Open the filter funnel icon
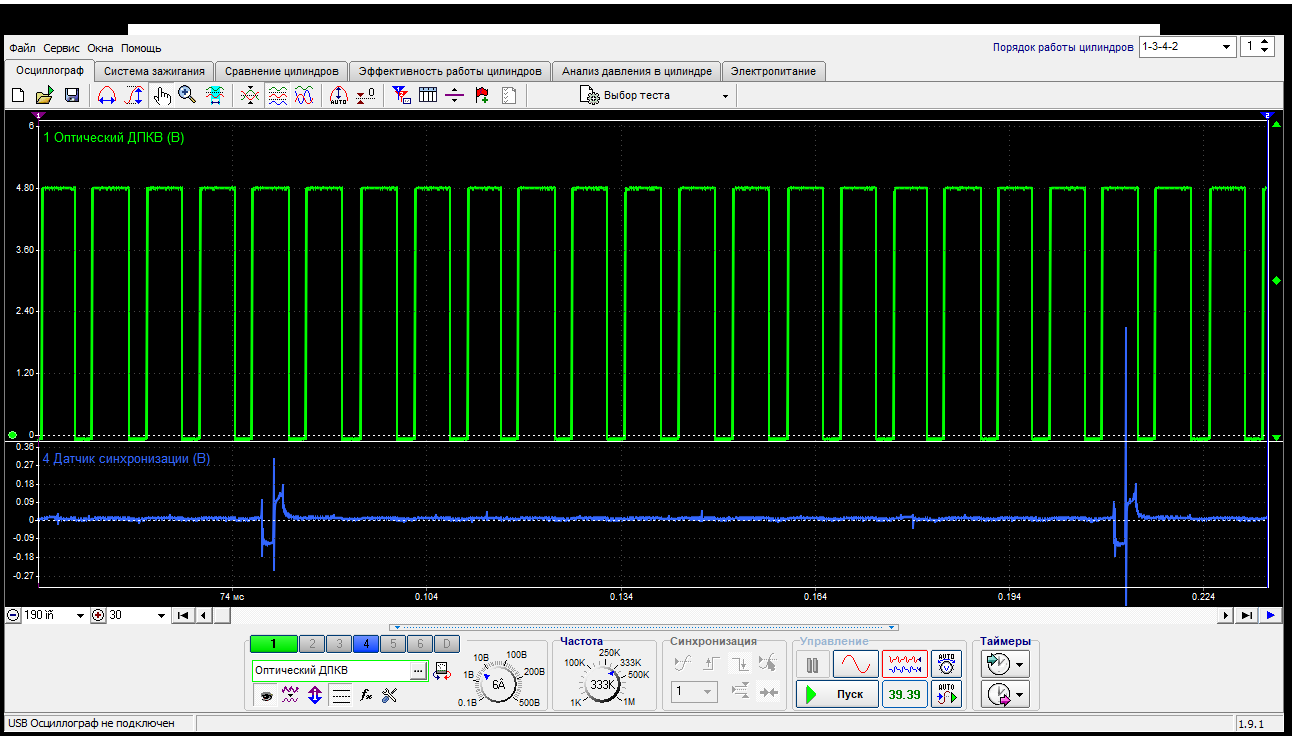The image size is (1296, 736). point(401,95)
